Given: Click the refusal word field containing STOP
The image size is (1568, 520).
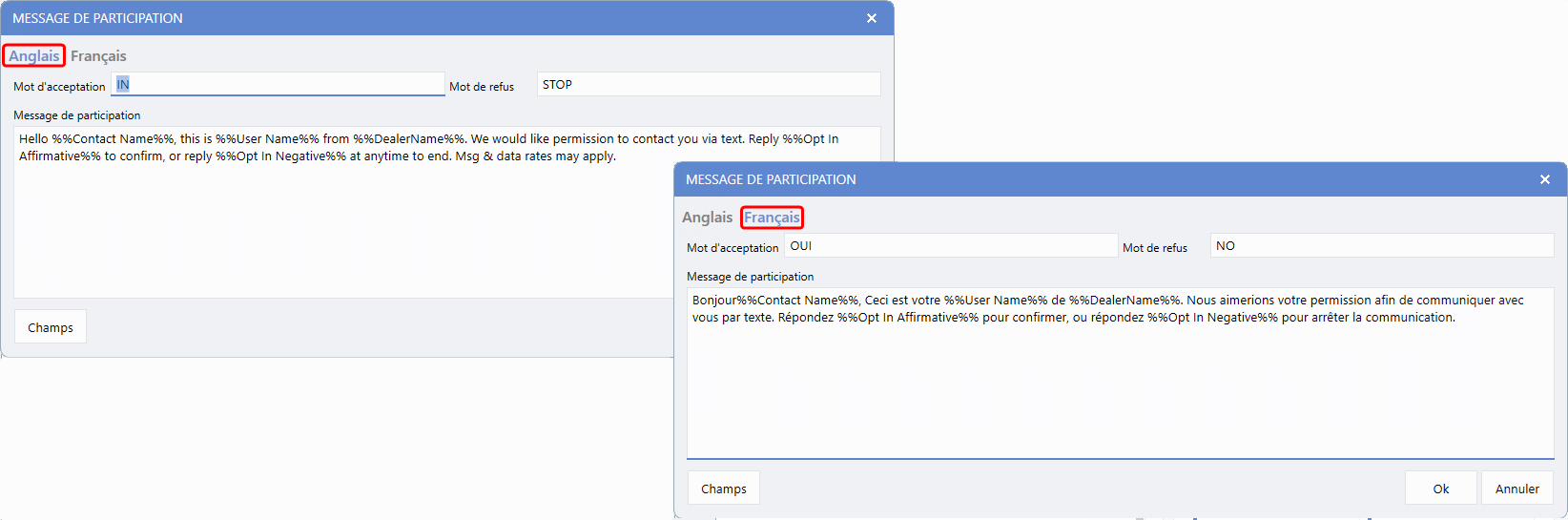Looking at the screenshot, I should click(708, 85).
